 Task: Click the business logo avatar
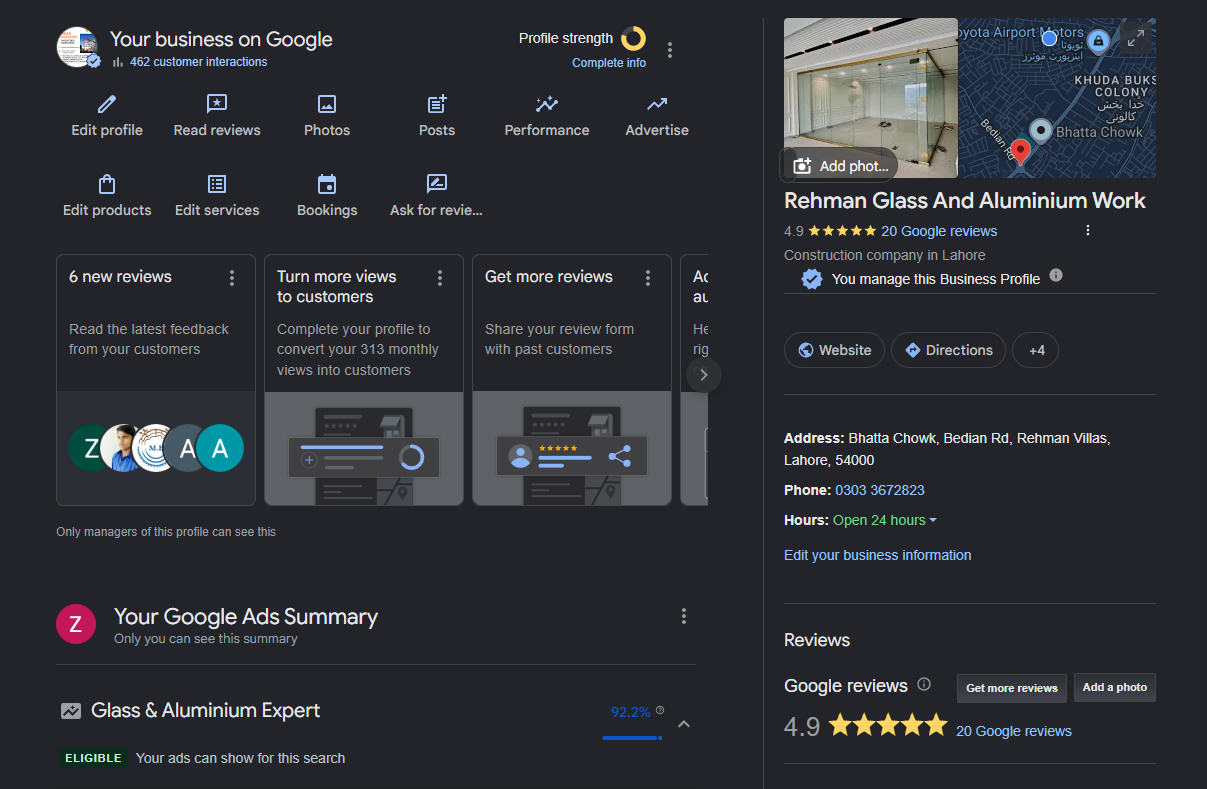[77, 47]
